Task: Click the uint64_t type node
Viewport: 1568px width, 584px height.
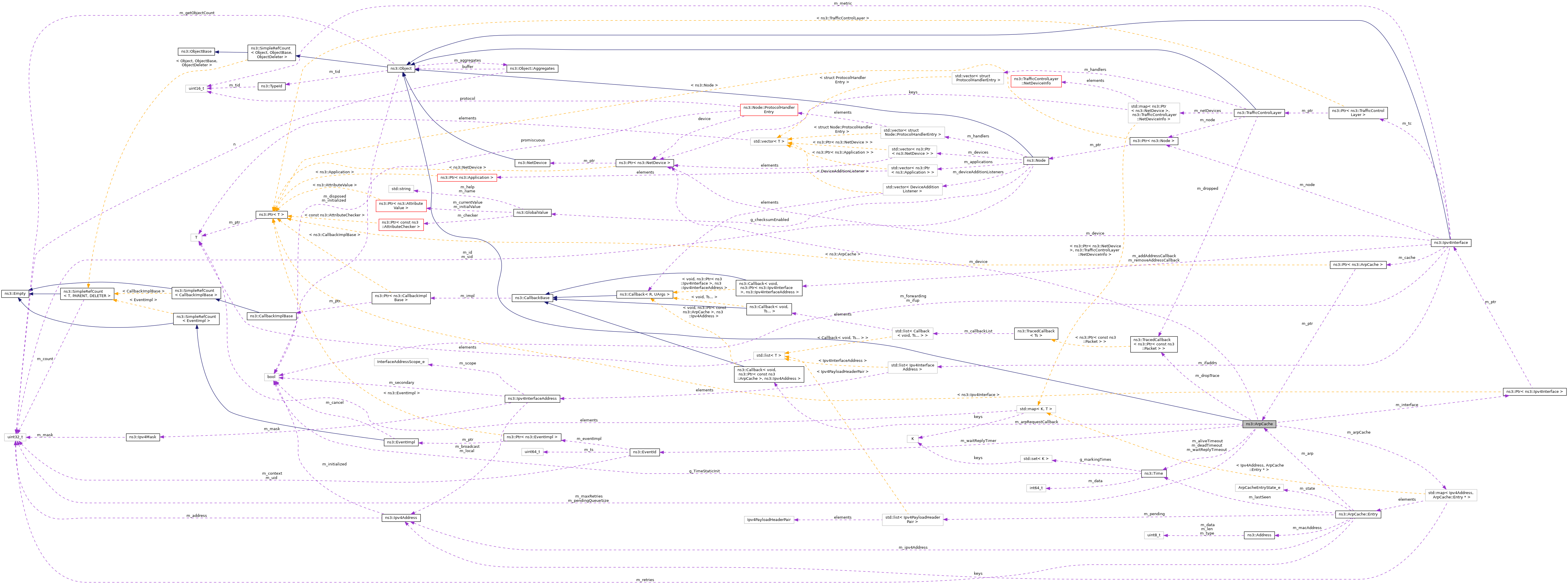Action: pyautogui.click(x=532, y=452)
